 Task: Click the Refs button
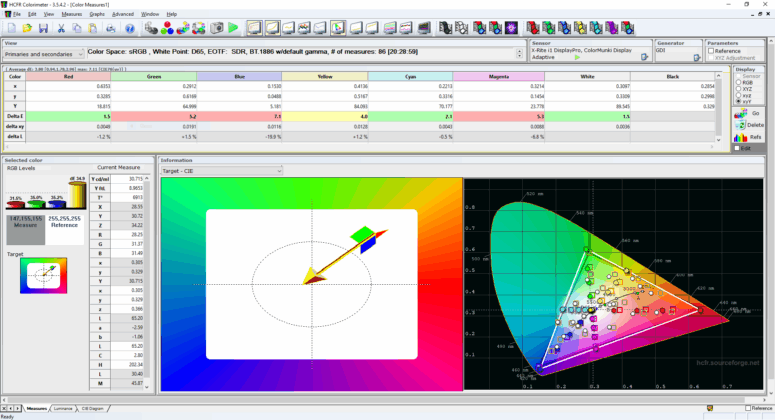749,137
